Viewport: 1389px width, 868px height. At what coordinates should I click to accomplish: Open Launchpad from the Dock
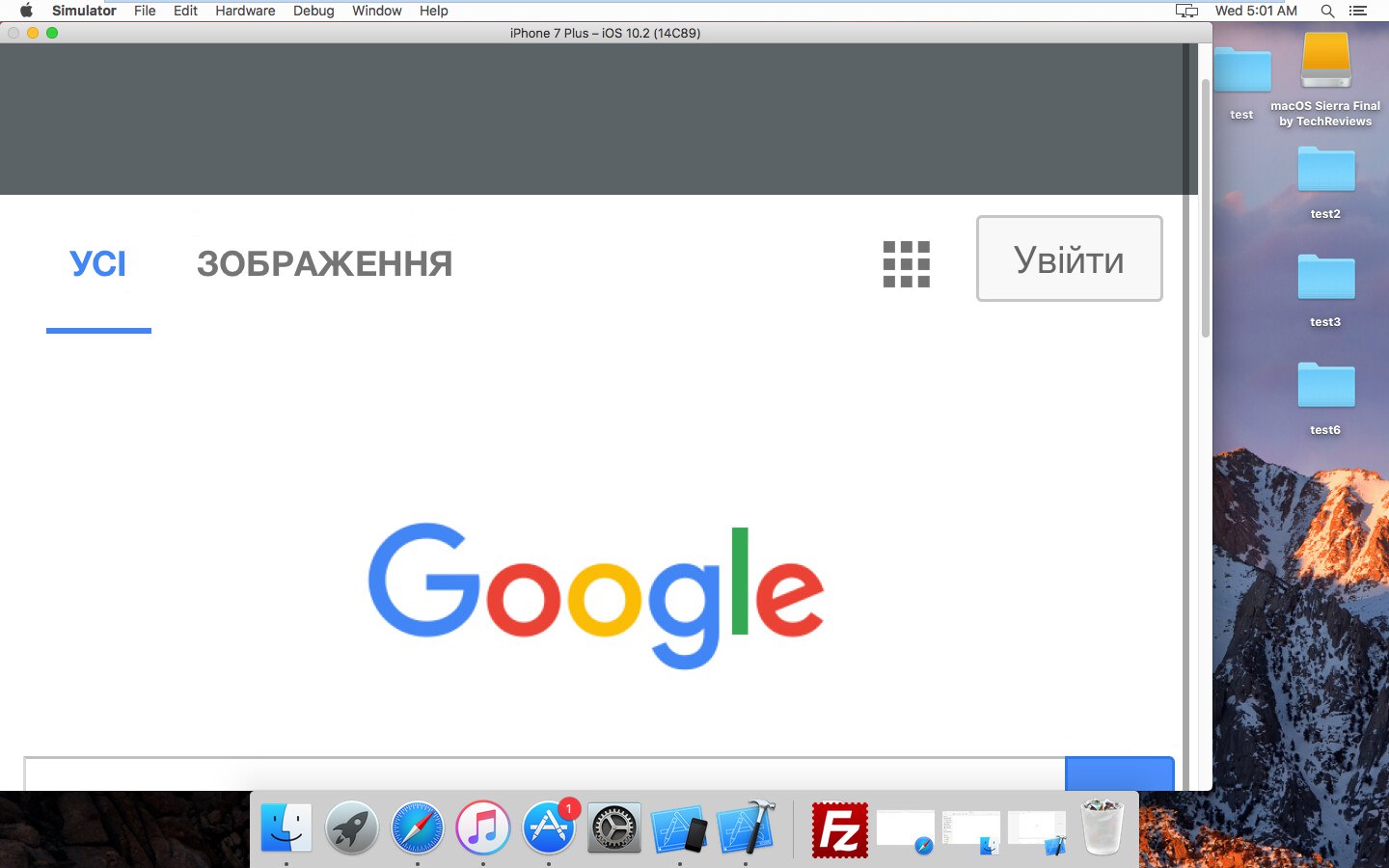(x=352, y=828)
